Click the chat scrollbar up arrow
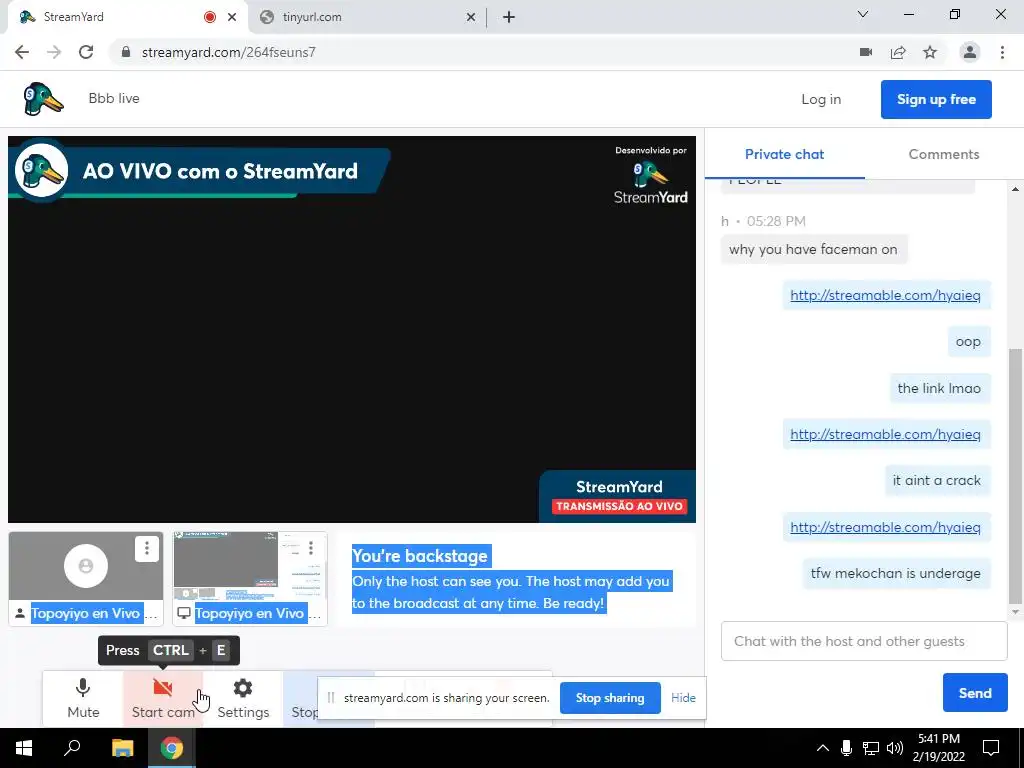Viewport: 1024px width, 768px height. click(1014, 189)
